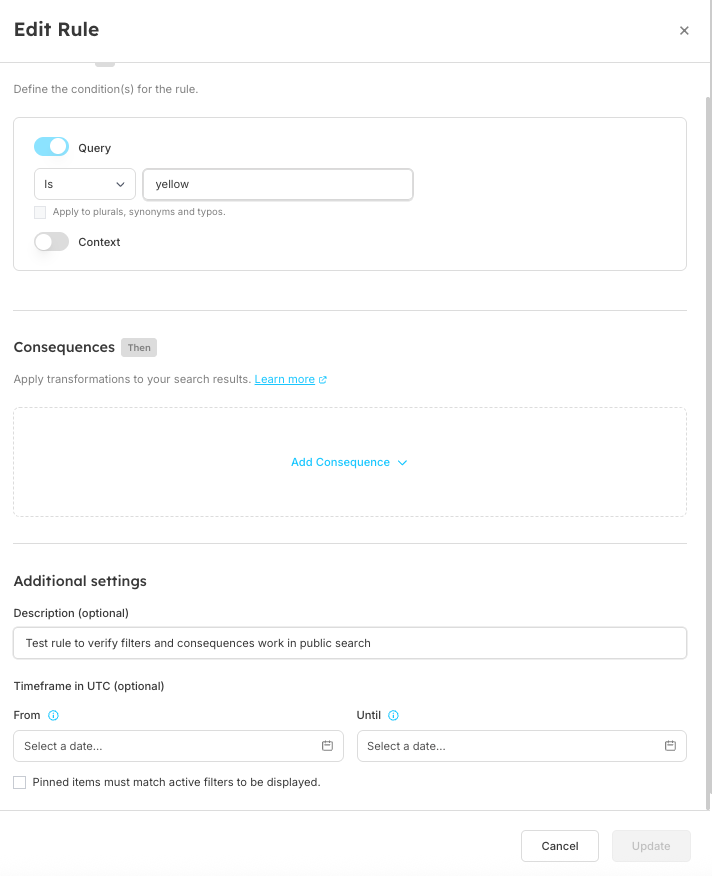
Task: Click the Update button
Action: (651, 846)
